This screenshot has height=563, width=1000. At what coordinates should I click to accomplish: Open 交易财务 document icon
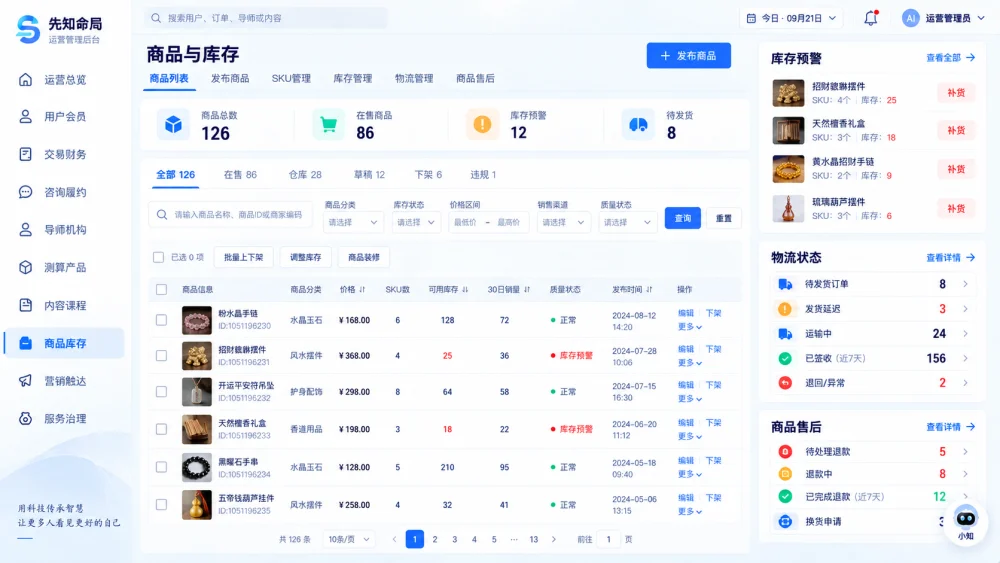click(x=26, y=154)
